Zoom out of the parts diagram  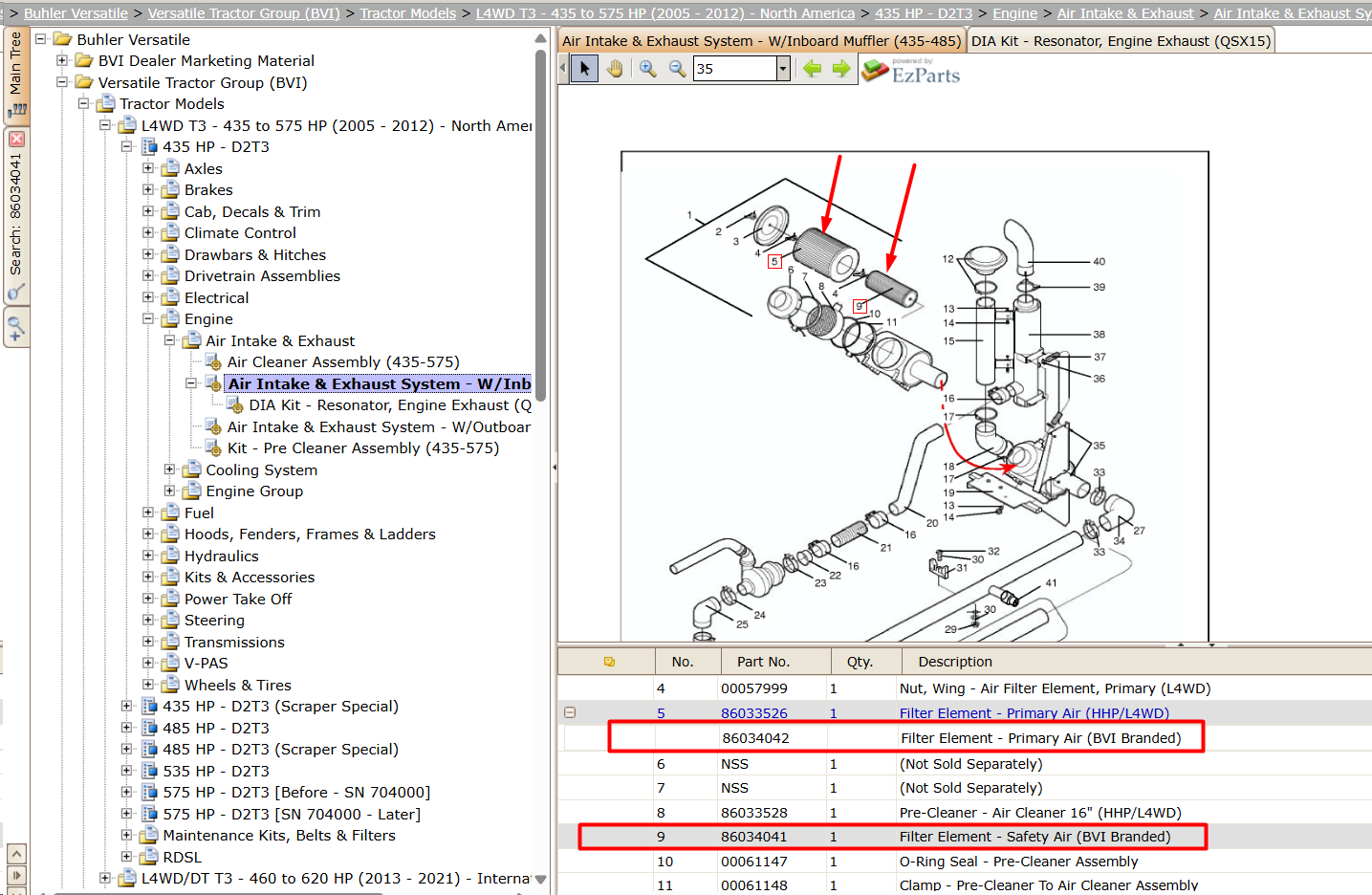click(677, 69)
